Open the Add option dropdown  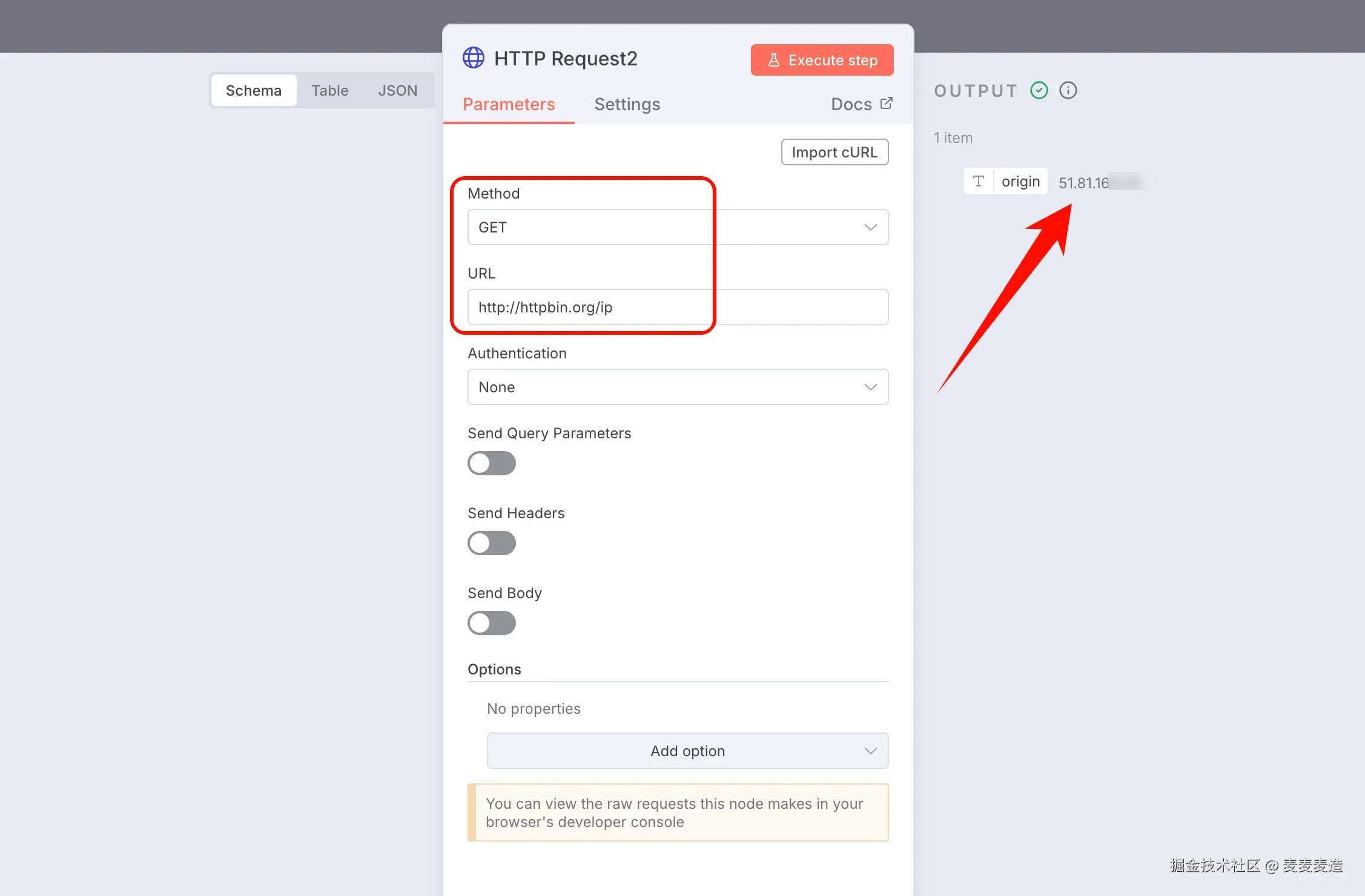click(687, 751)
